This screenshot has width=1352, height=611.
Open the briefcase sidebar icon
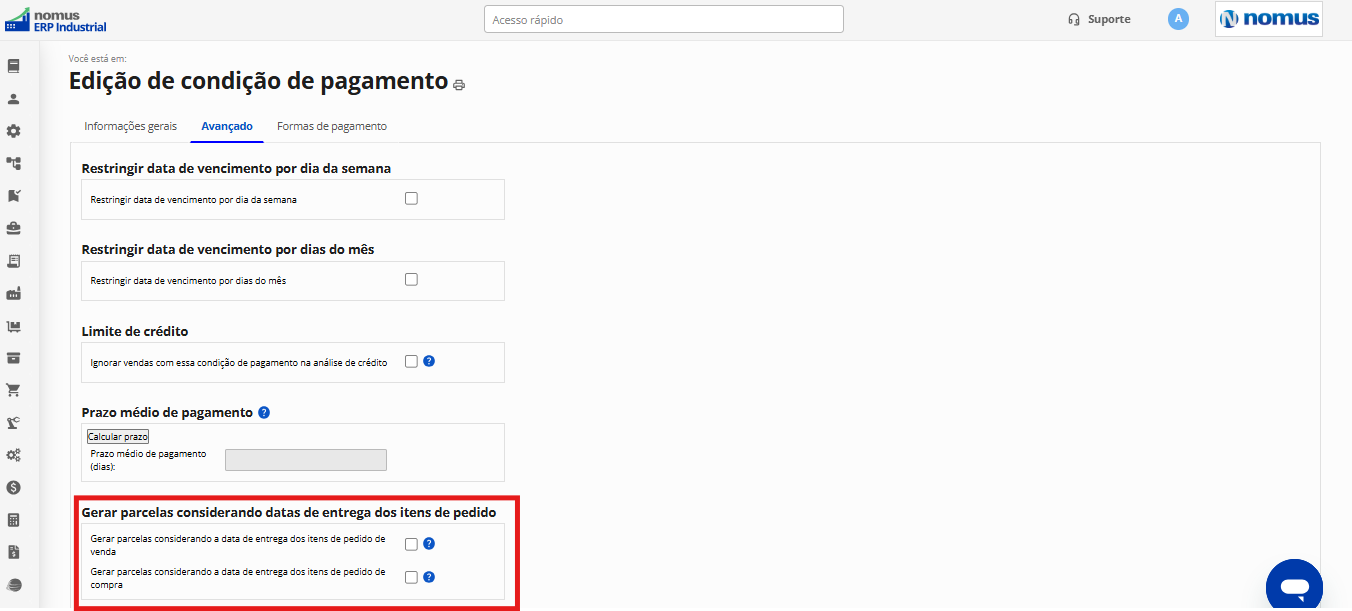pyautogui.click(x=14, y=228)
